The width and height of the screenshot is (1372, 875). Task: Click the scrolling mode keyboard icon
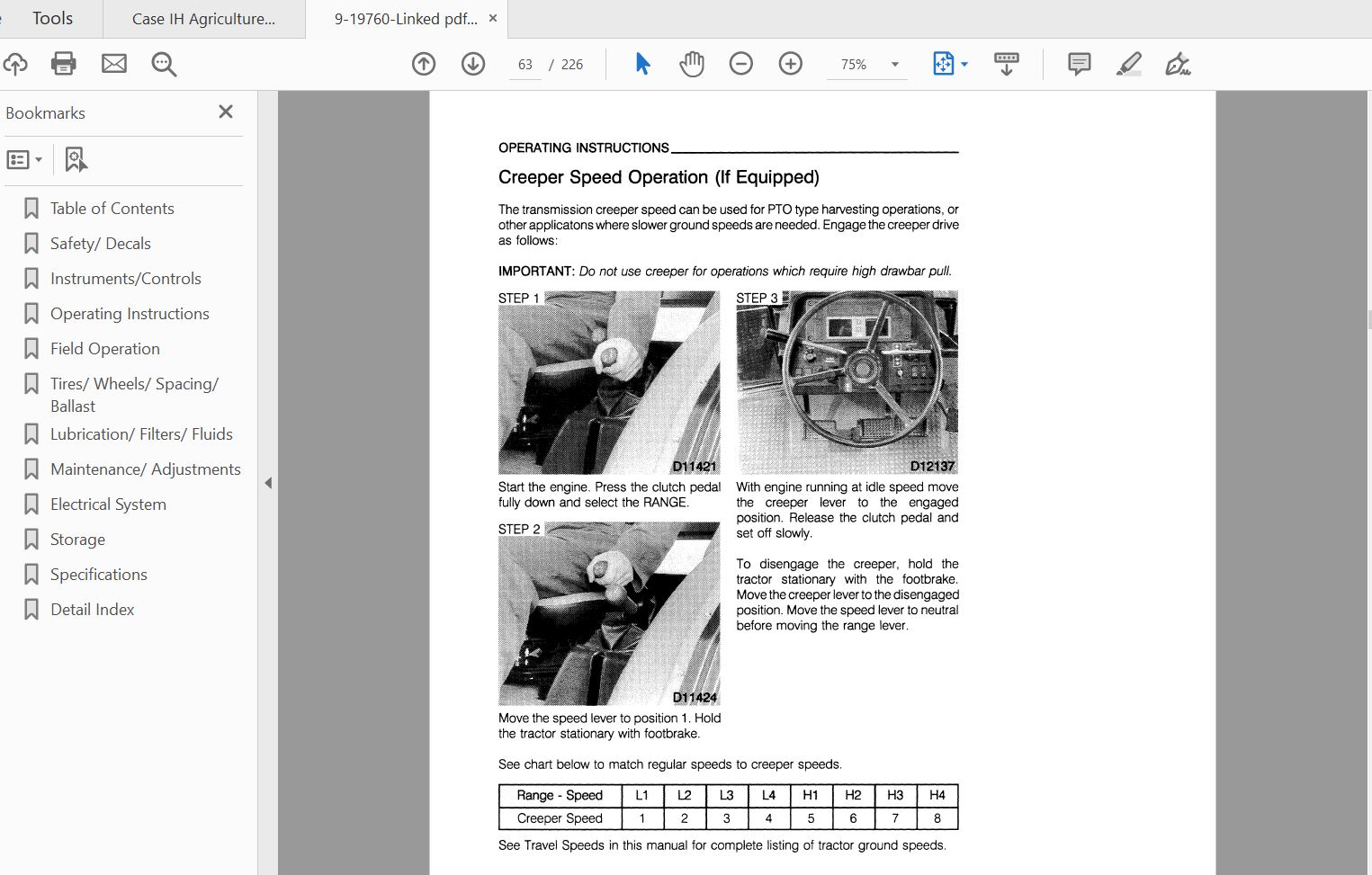(x=1006, y=64)
